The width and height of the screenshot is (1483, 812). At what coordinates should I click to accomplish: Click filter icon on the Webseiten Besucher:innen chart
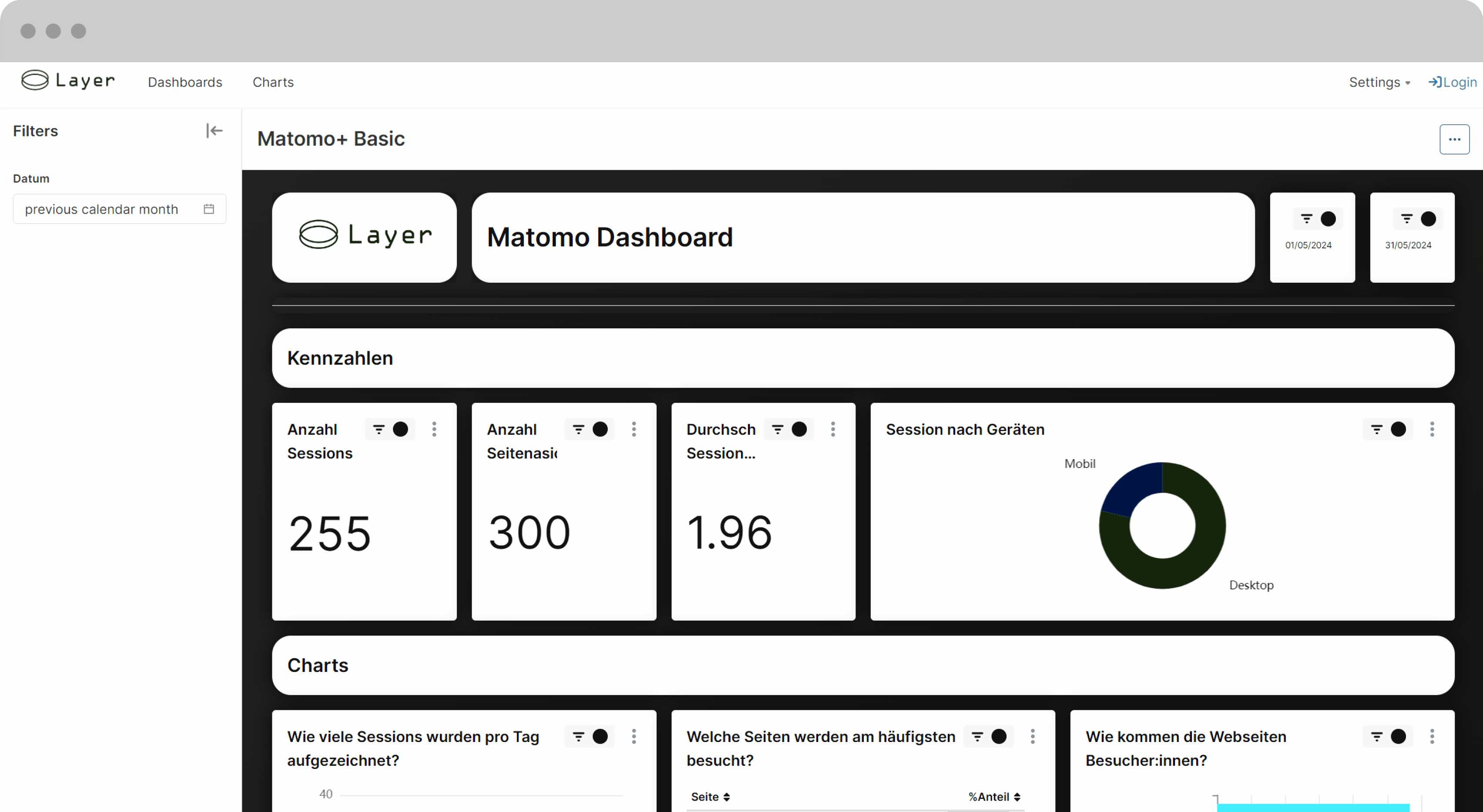1376,737
